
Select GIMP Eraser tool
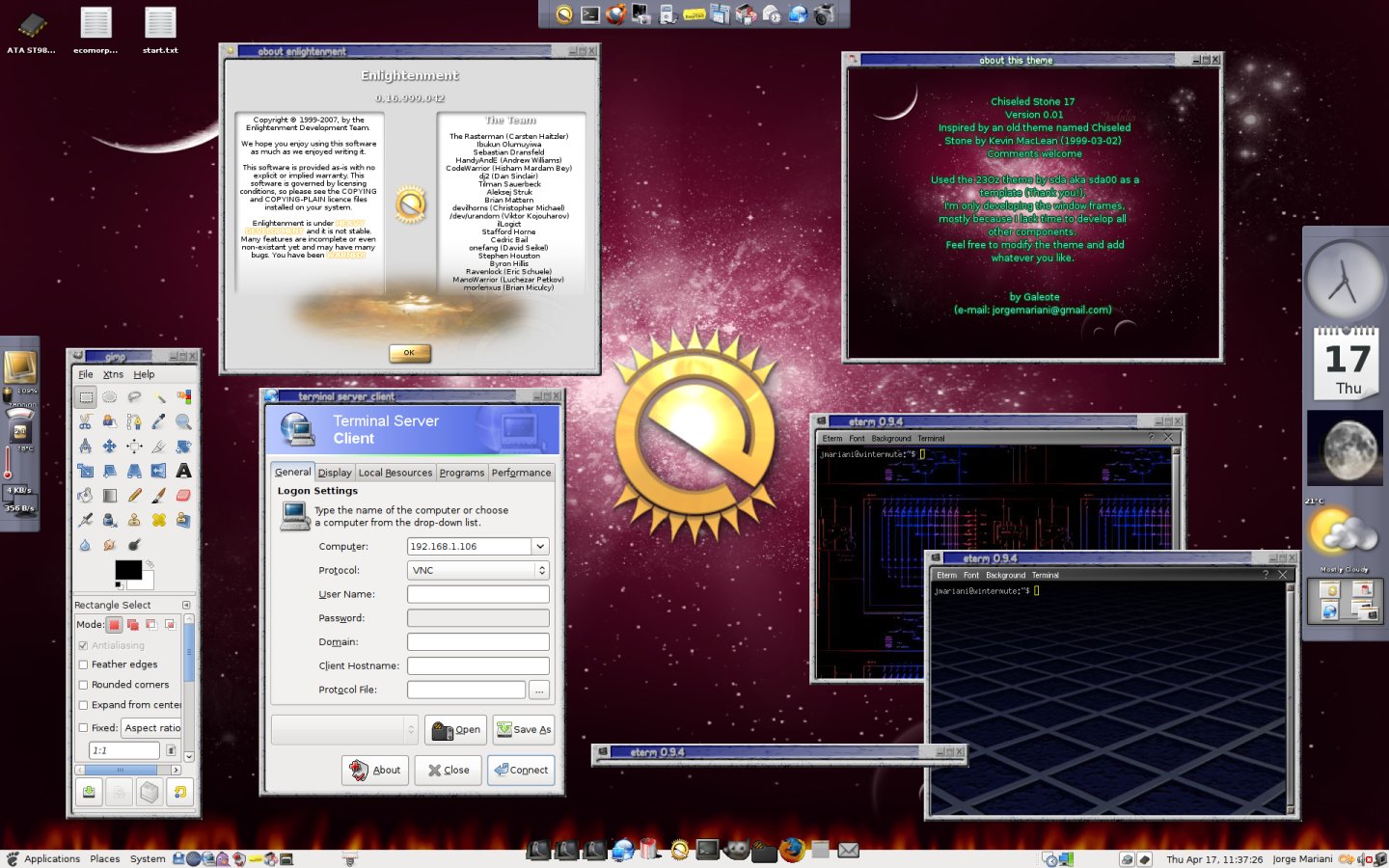(x=183, y=495)
